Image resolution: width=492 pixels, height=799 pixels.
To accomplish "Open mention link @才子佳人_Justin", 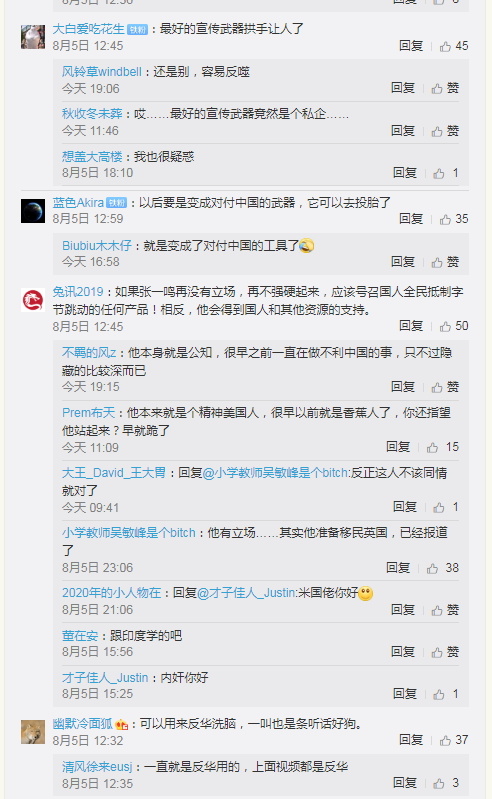I will pos(246,593).
